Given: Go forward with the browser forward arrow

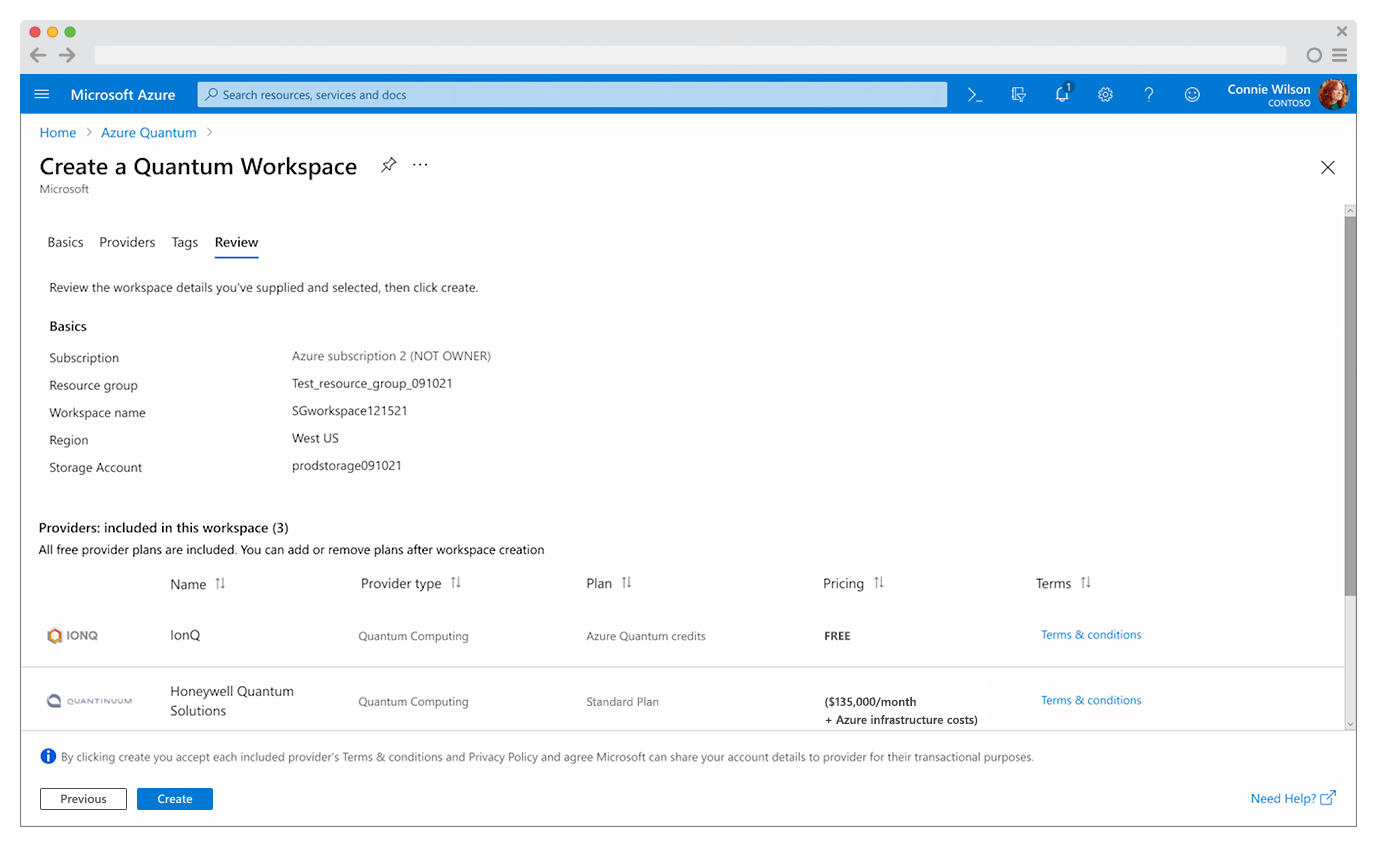Looking at the screenshot, I should [67, 55].
